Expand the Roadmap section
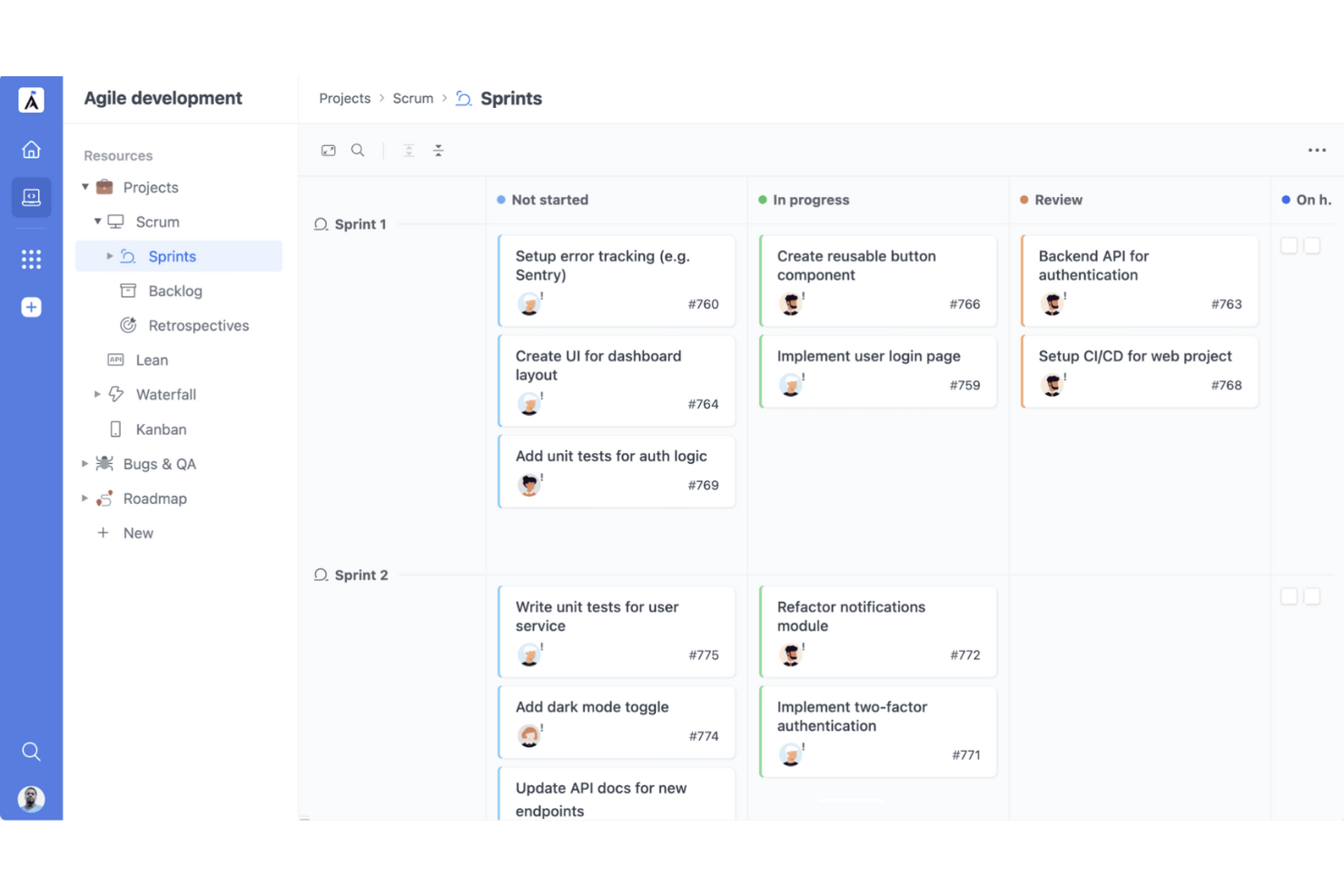Viewport: 1344px width, 896px height. [x=84, y=497]
